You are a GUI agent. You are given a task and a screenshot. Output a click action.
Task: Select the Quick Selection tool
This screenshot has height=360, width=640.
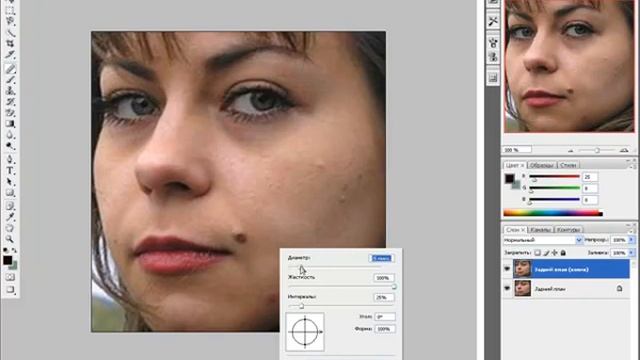click(10, 33)
